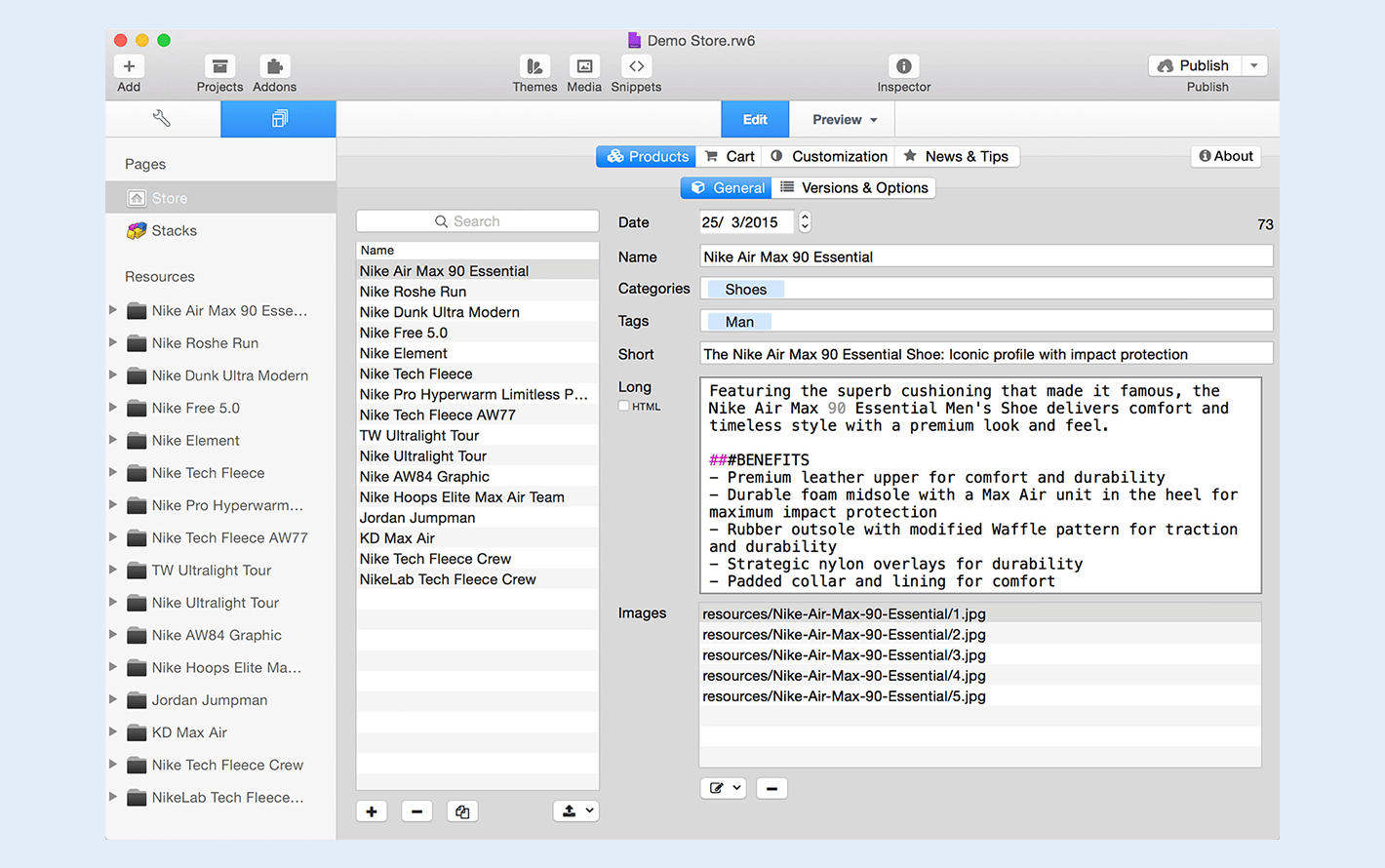Duplicate the selected product

click(x=462, y=811)
